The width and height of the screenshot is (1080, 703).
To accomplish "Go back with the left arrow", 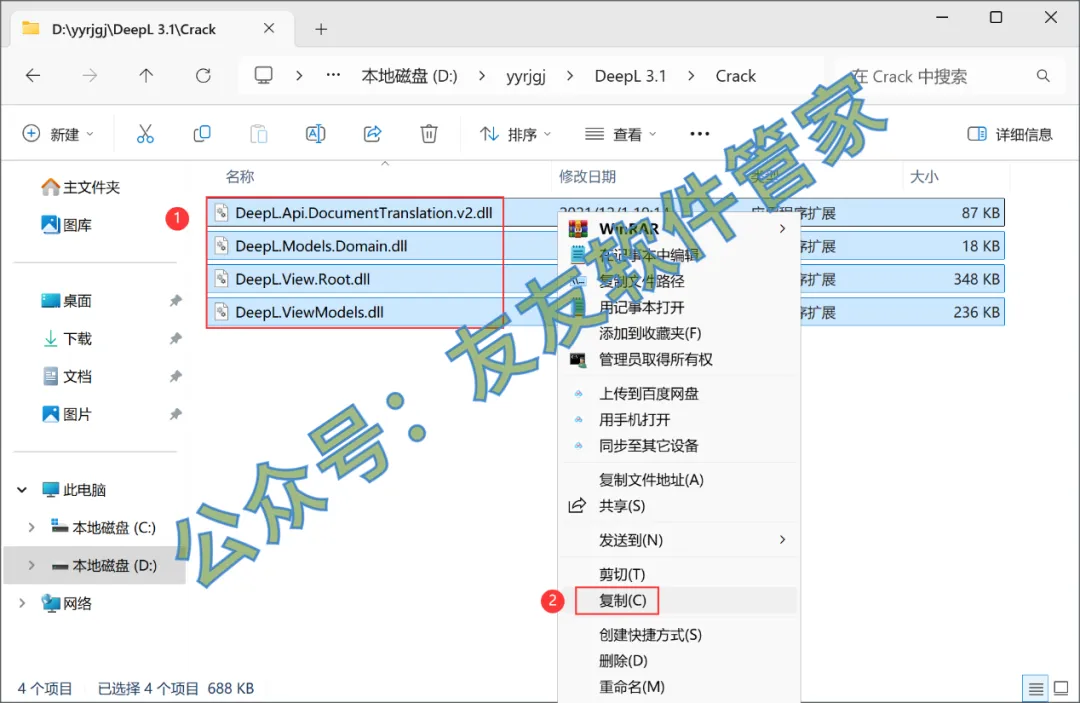I will [x=33, y=76].
